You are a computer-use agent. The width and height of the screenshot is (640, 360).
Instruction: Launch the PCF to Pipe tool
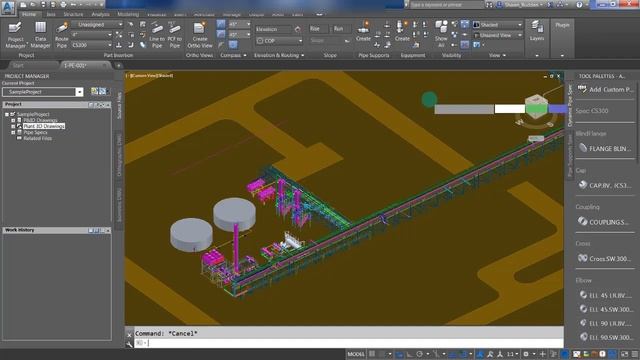[x=175, y=35]
